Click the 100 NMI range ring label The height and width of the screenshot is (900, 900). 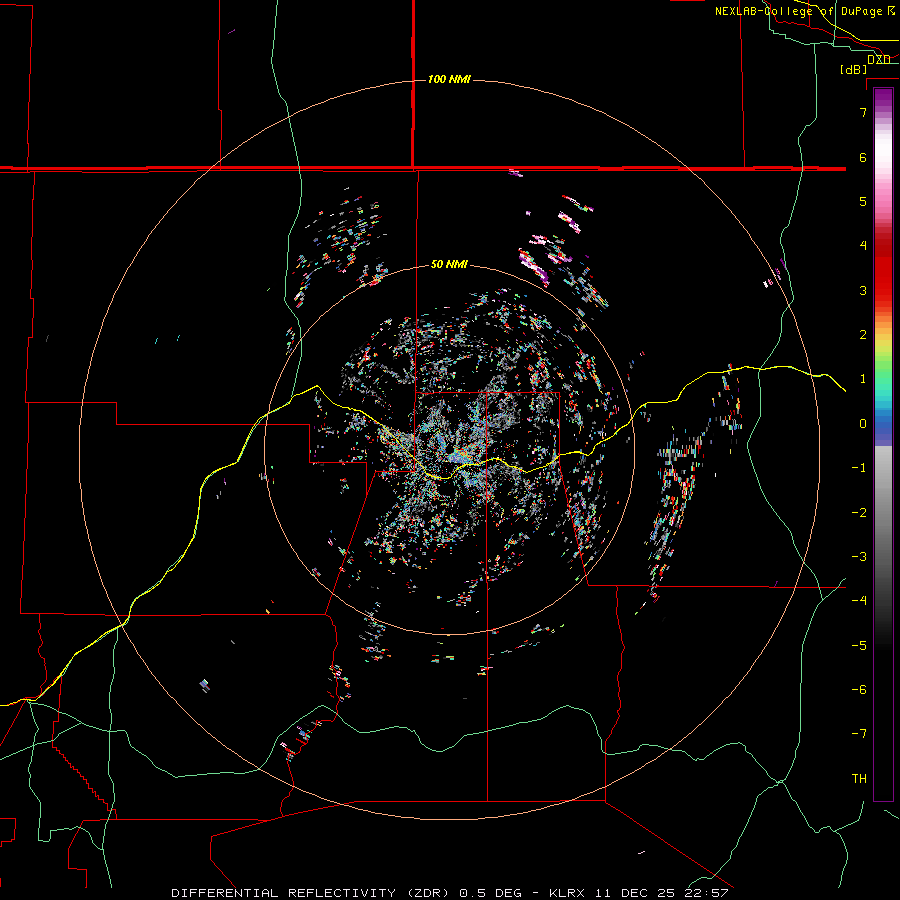[x=449, y=79]
